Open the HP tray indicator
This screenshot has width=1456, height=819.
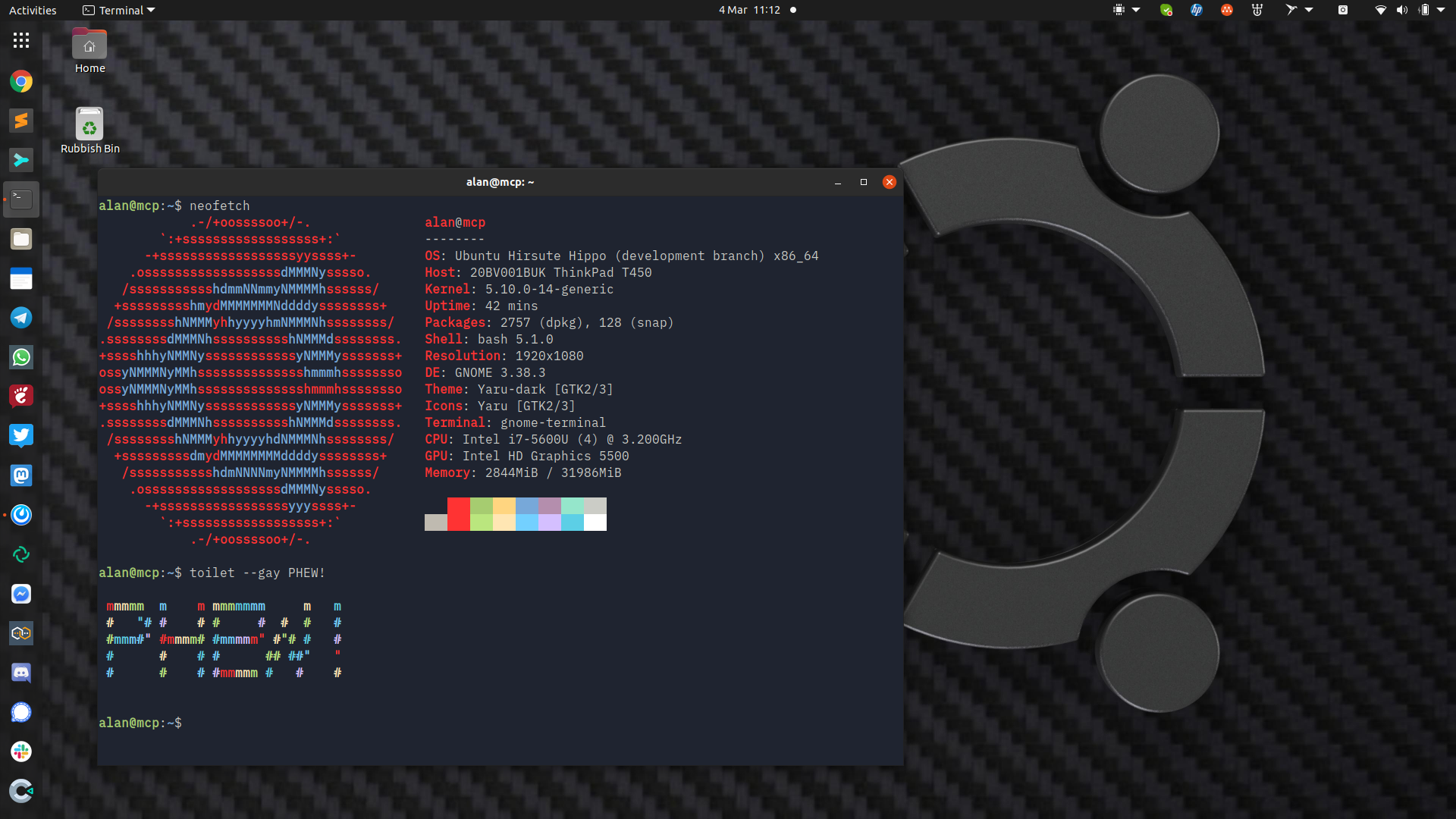pos(1197,10)
